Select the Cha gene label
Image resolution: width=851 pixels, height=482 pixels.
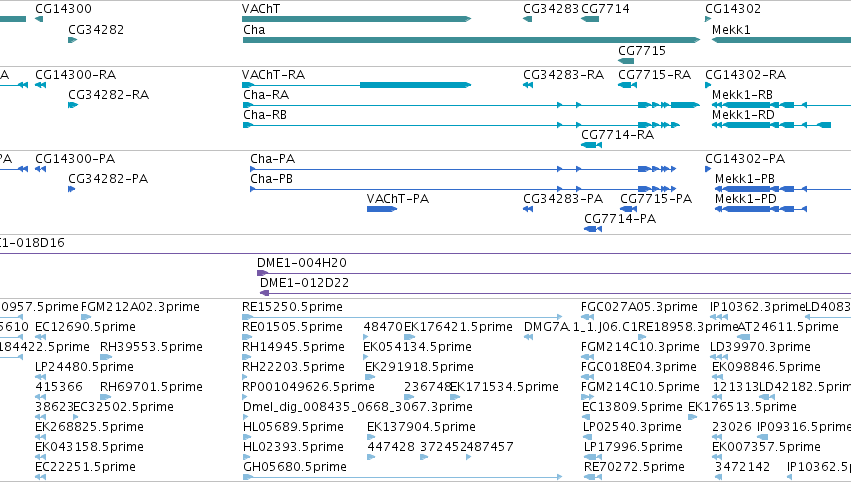pyautogui.click(x=254, y=30)
